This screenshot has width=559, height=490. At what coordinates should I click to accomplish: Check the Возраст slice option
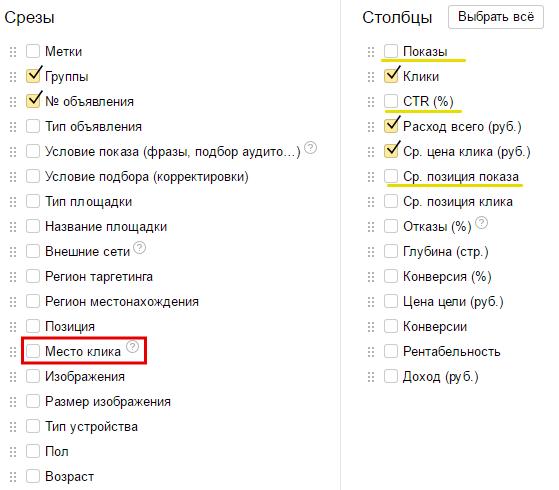[33, 476]
